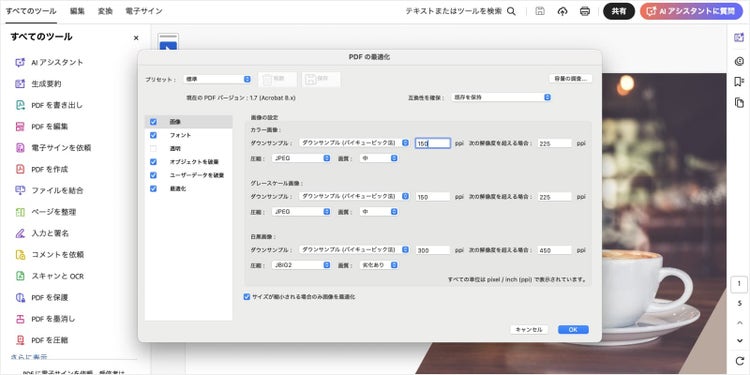Open the pages copy icon on right rail
The image size is (750, 375).
pyautogui.click(x=739, y=102)
